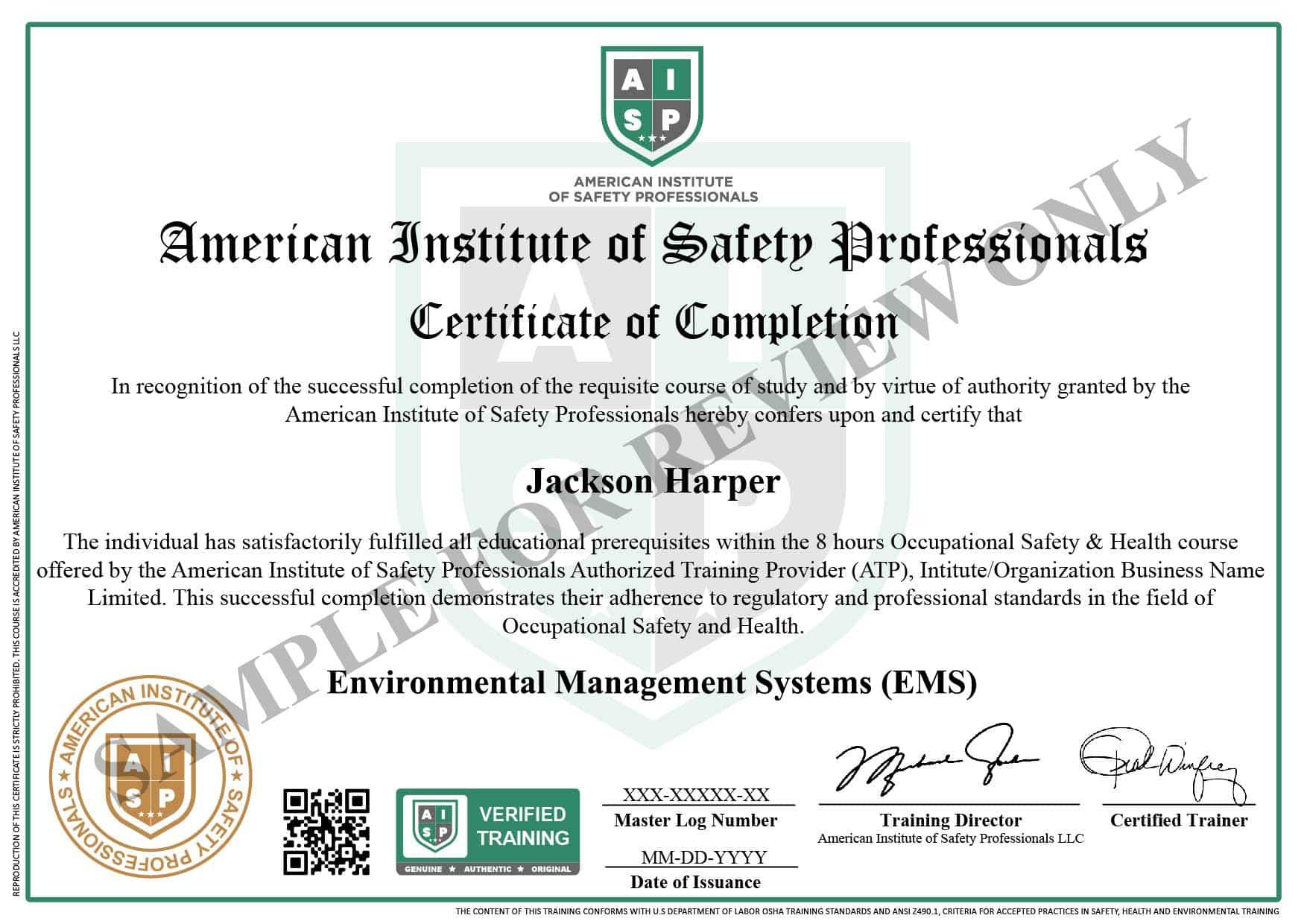1307x924 pixels.
Task: Click the blackletter American Institute of Safety Professionals title
Action: coord(653,244)
